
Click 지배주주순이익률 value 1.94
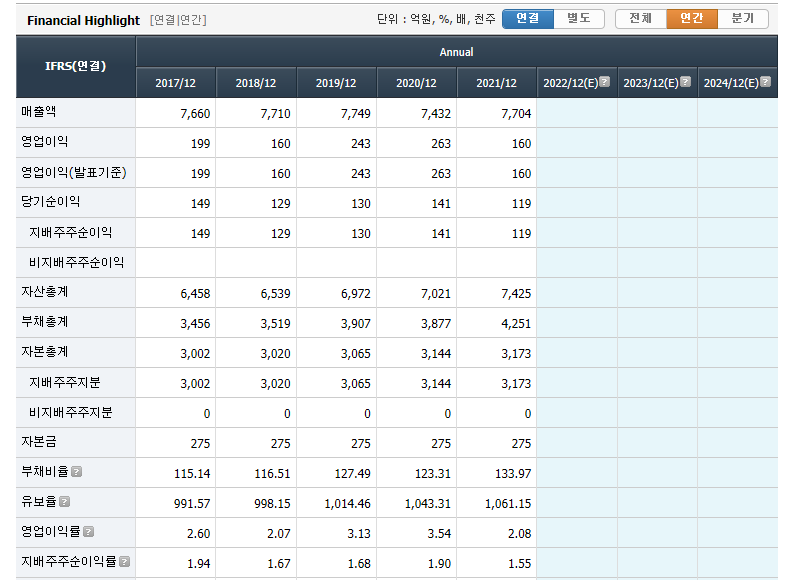199,564
